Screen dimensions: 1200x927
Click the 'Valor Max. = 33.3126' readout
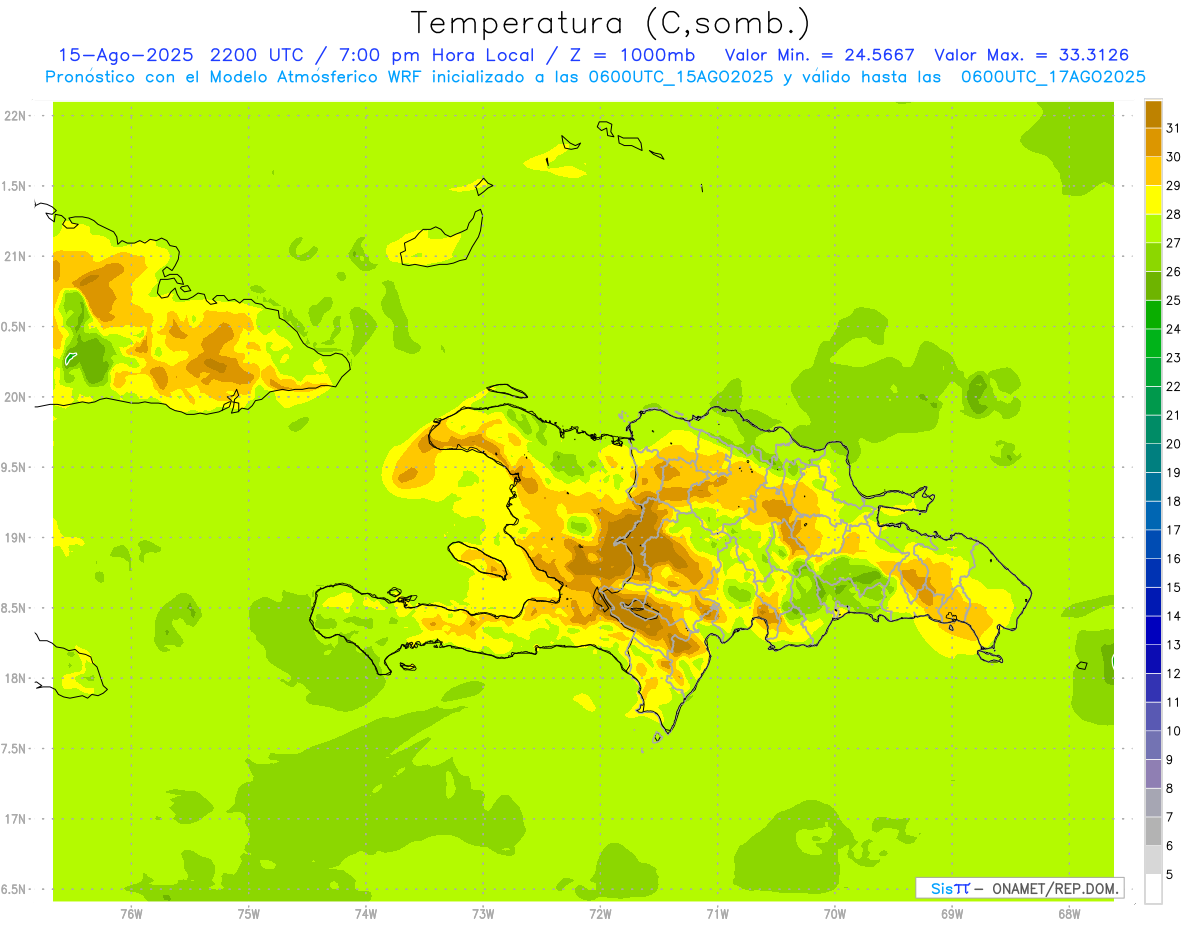(1031, 55)
